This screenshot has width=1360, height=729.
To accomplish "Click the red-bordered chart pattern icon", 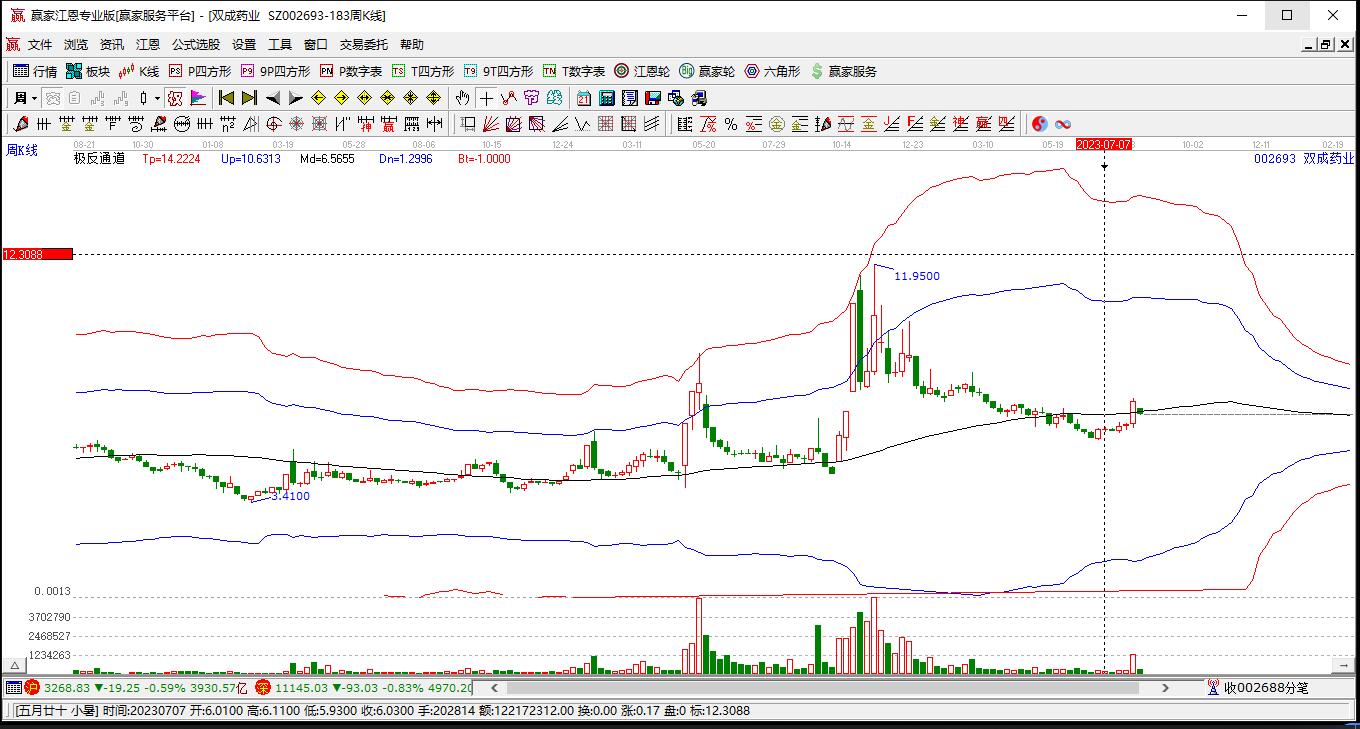I will pos(175,98).
